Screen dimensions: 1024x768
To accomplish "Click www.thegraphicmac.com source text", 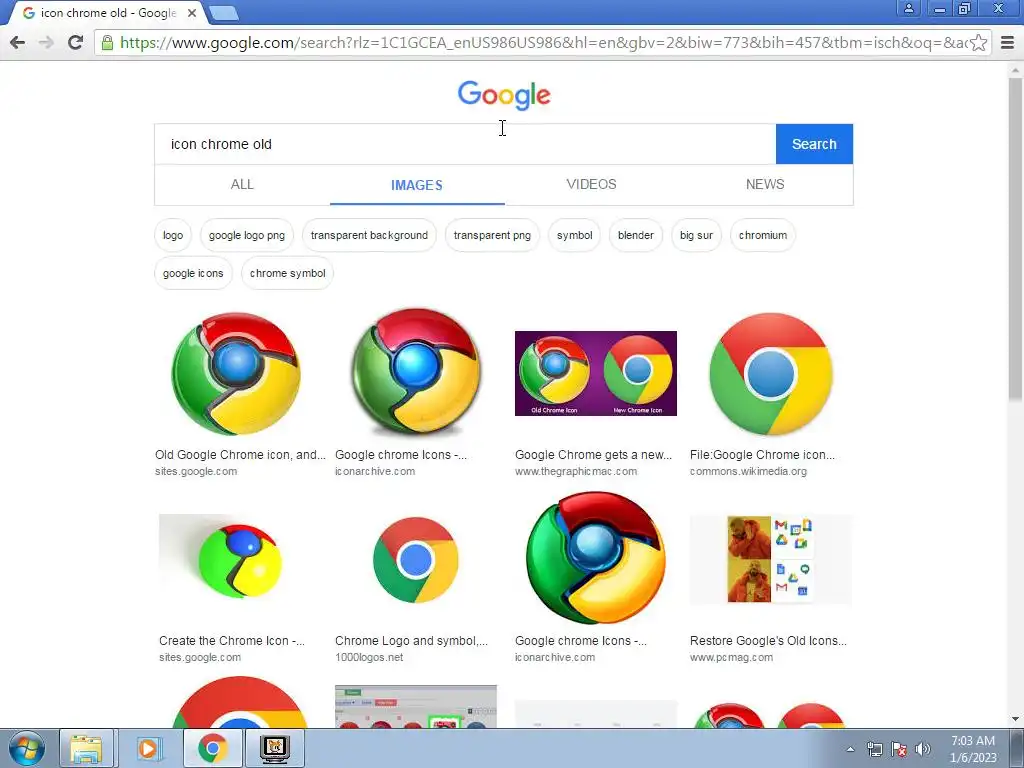I will (x=576, y=472).
